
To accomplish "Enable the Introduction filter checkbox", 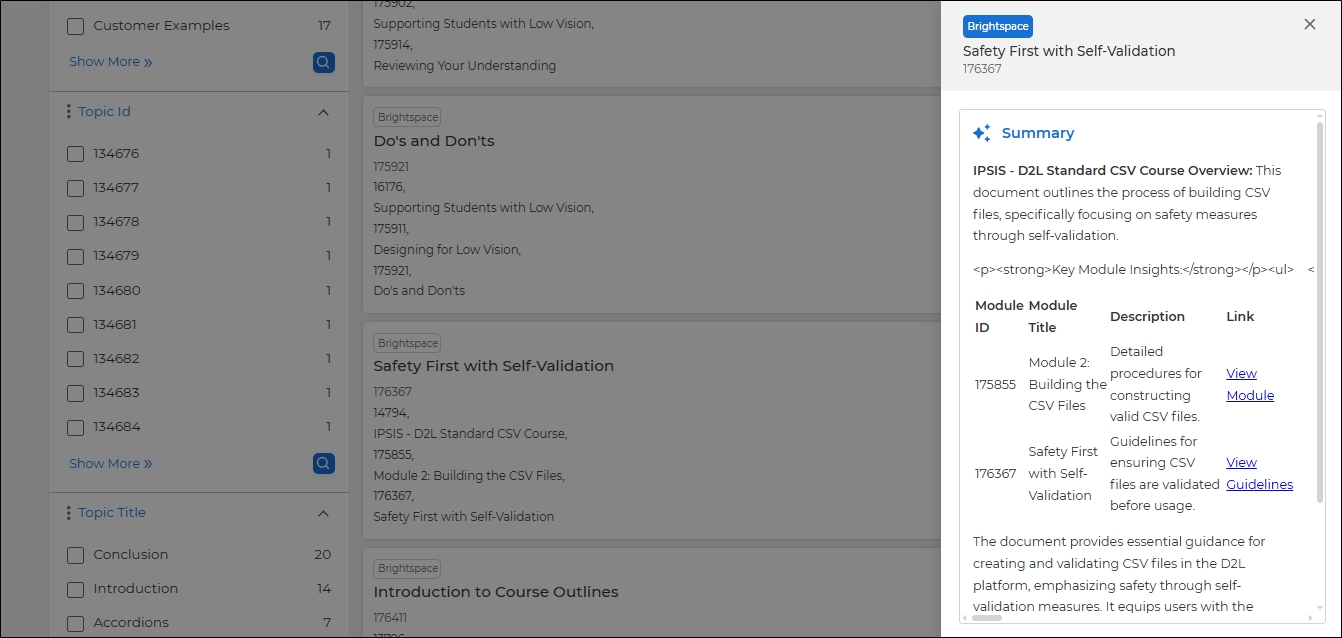I will coord(75,589).
